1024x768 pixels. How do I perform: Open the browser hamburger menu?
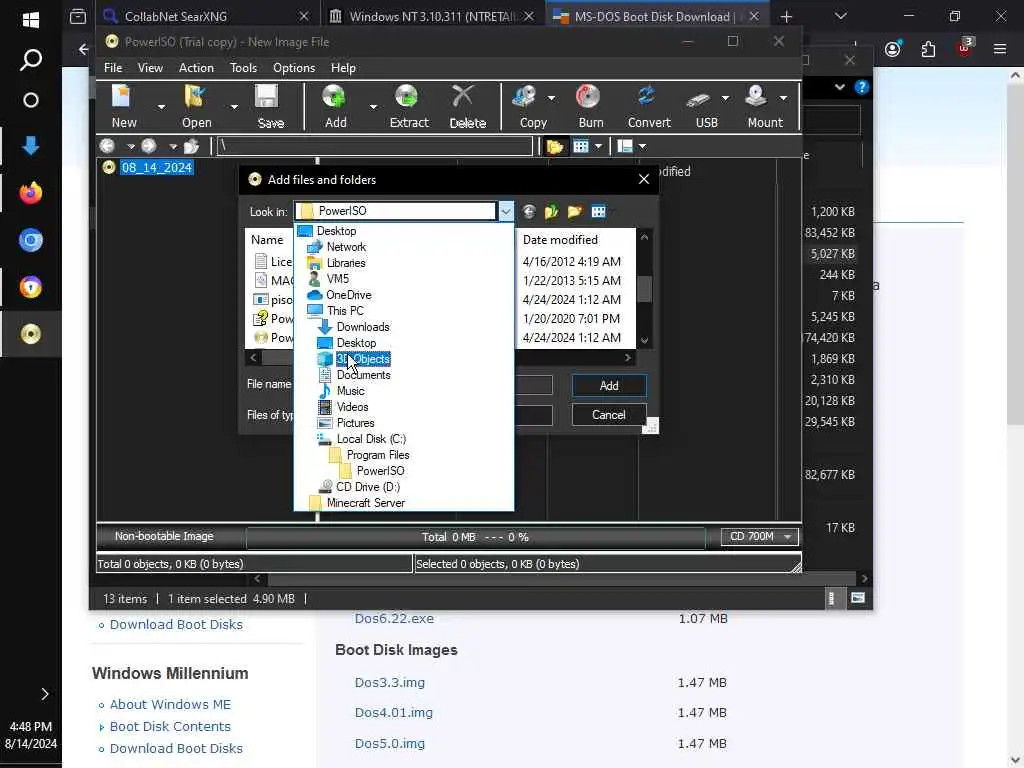1000,49
